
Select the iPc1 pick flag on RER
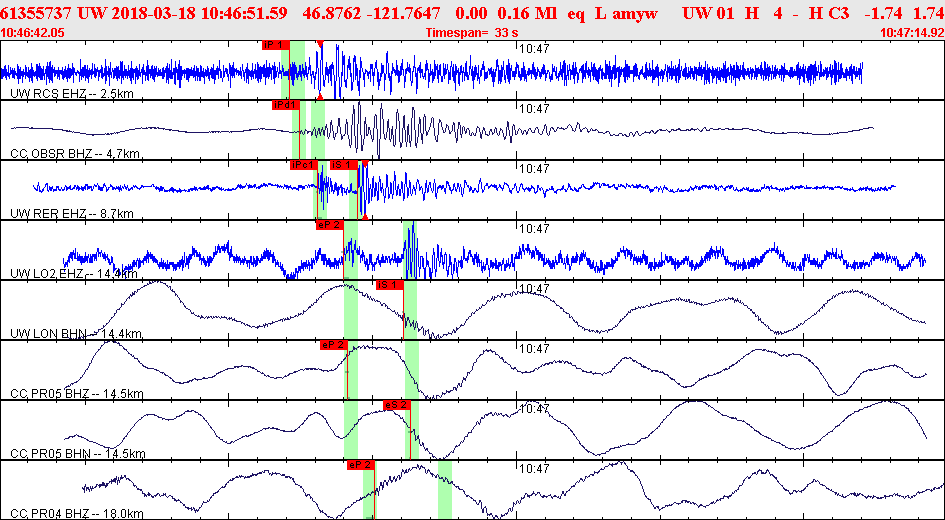coord(303,165)
